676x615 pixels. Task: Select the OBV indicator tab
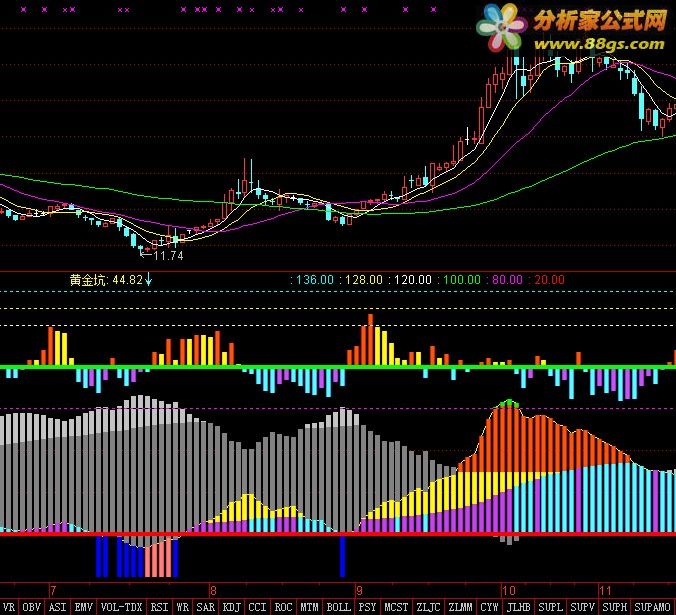click(31, 607)
